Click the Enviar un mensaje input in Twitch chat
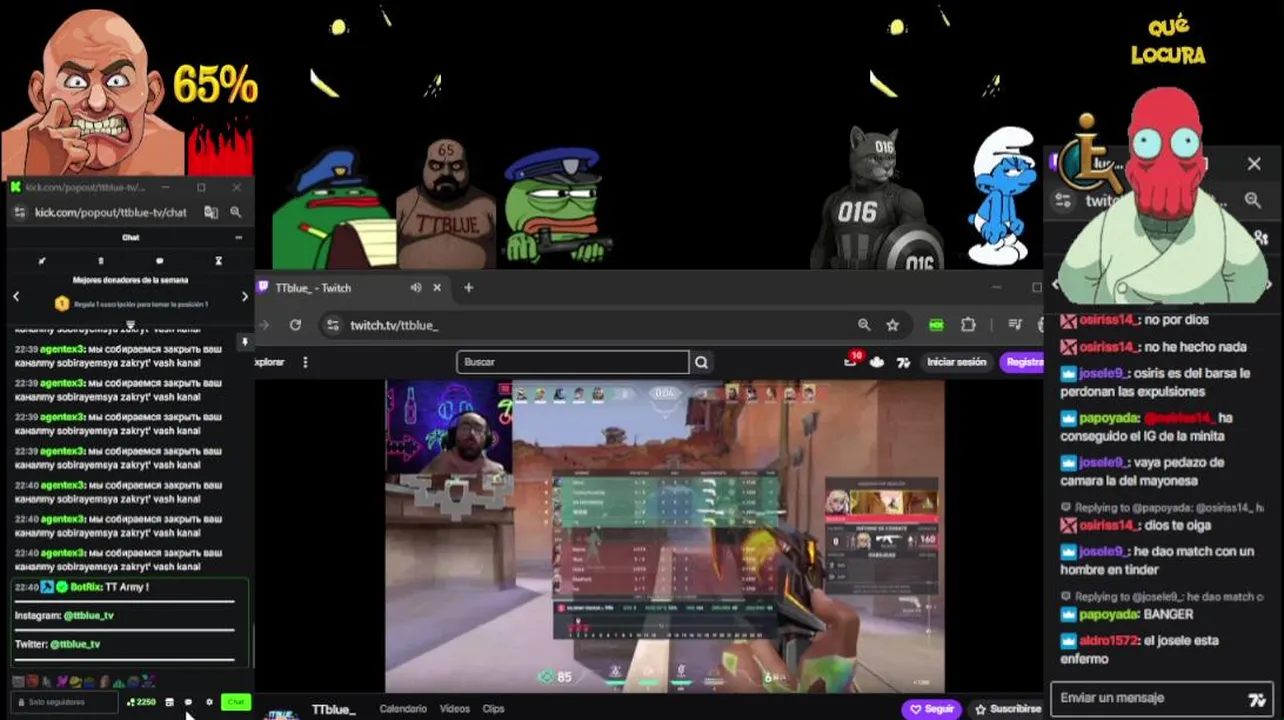Screen dimensions: 1284x720 pyautogui.click(x=1162, y=698)
